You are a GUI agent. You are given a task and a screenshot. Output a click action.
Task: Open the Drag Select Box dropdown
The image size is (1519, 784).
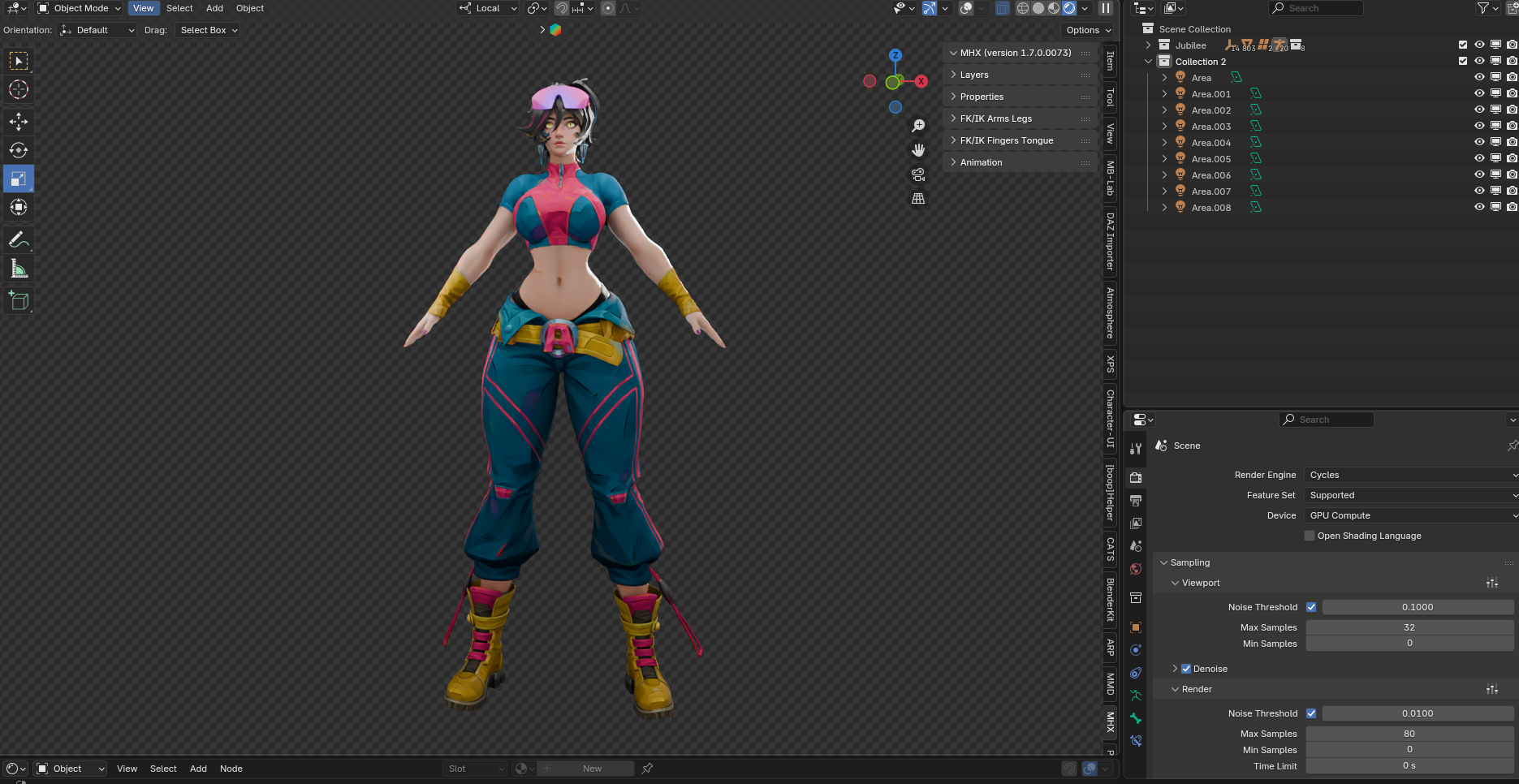click(208, 30)
